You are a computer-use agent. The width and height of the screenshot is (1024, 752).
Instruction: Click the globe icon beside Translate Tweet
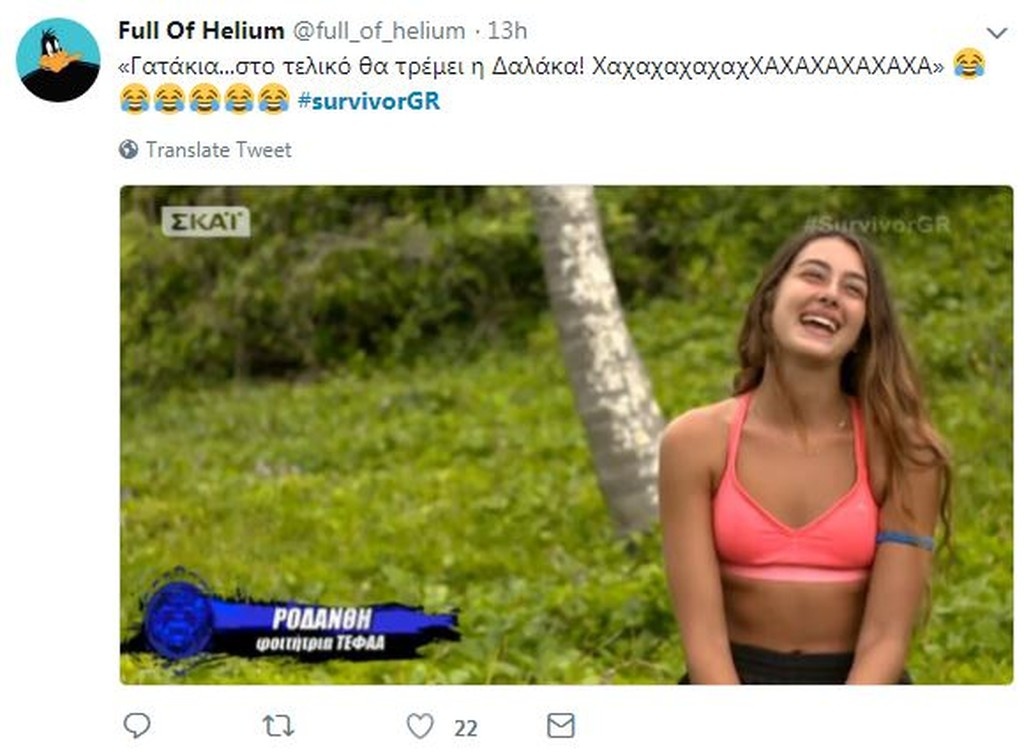pyautogui.click(x=127, y=149)
